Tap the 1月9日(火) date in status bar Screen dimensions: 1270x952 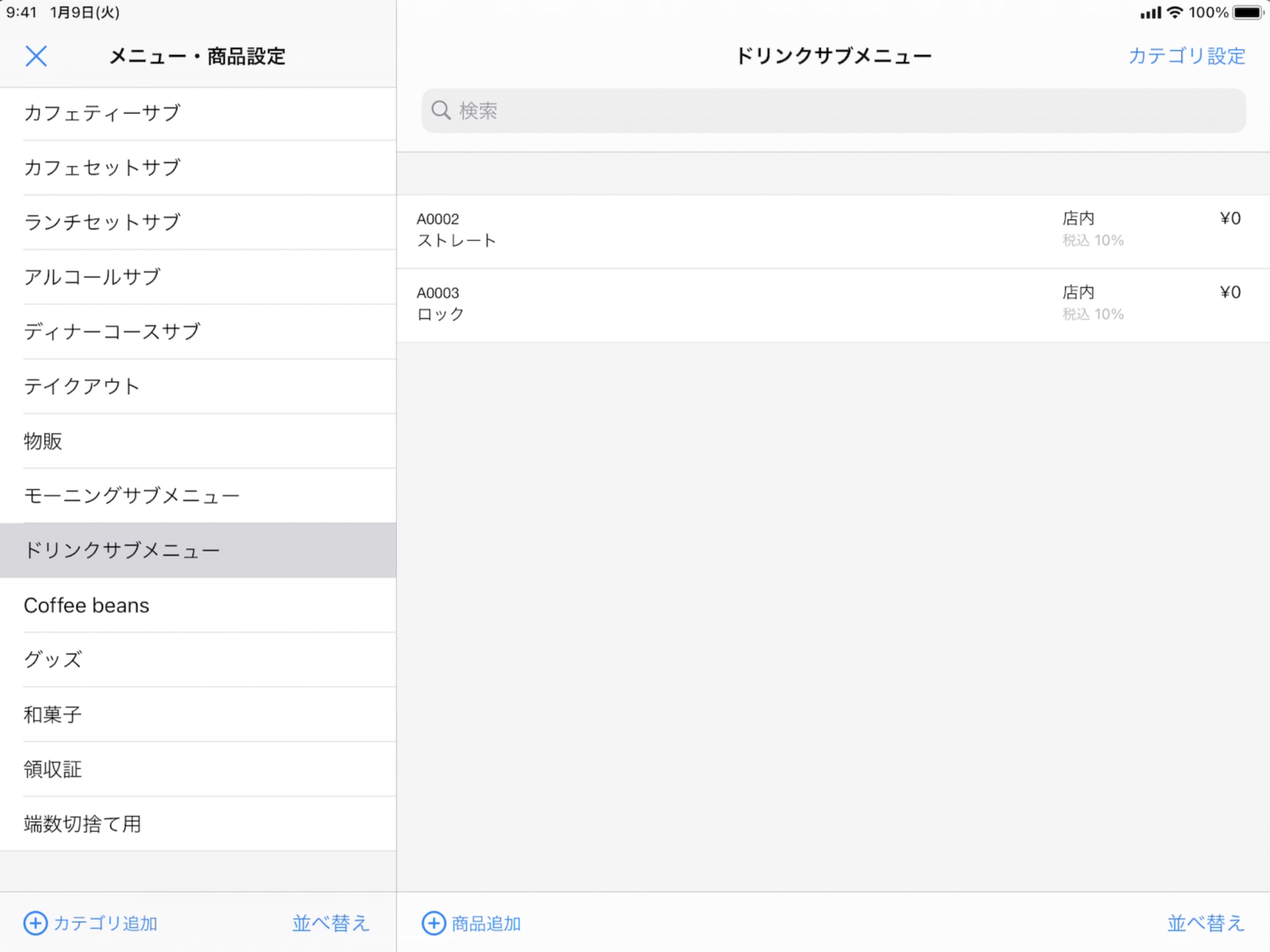tap(85, 12)
